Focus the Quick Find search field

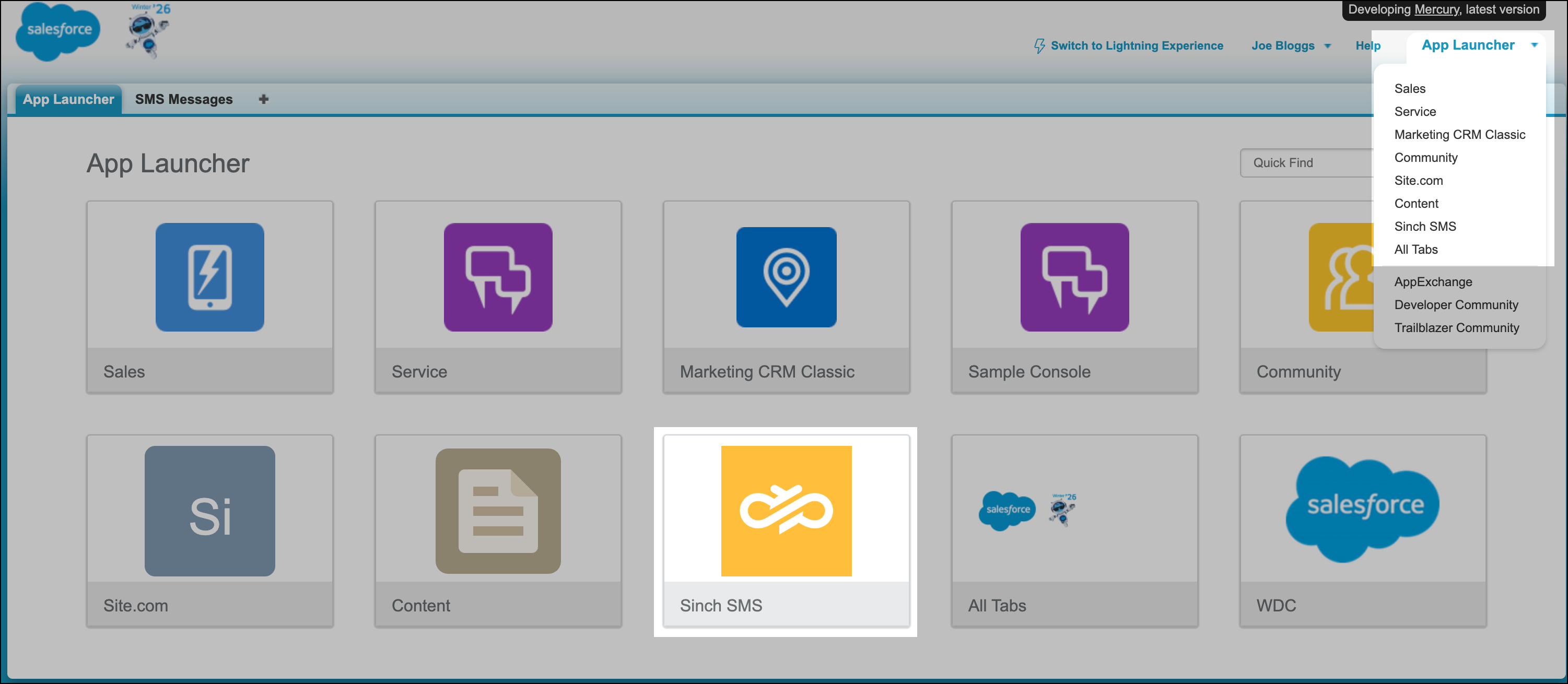click(x=1307, y=163)
